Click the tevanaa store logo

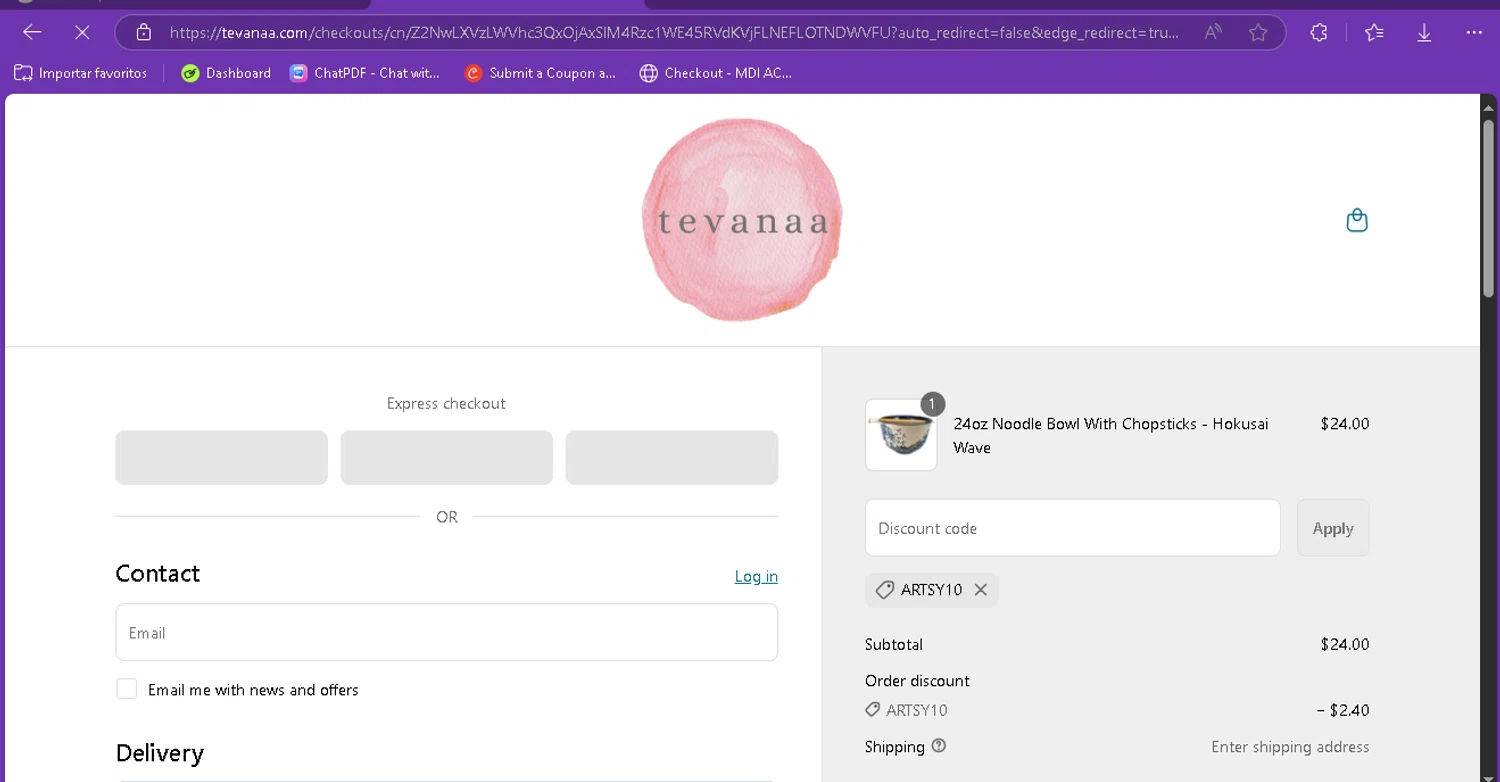[x=742, y=220]
